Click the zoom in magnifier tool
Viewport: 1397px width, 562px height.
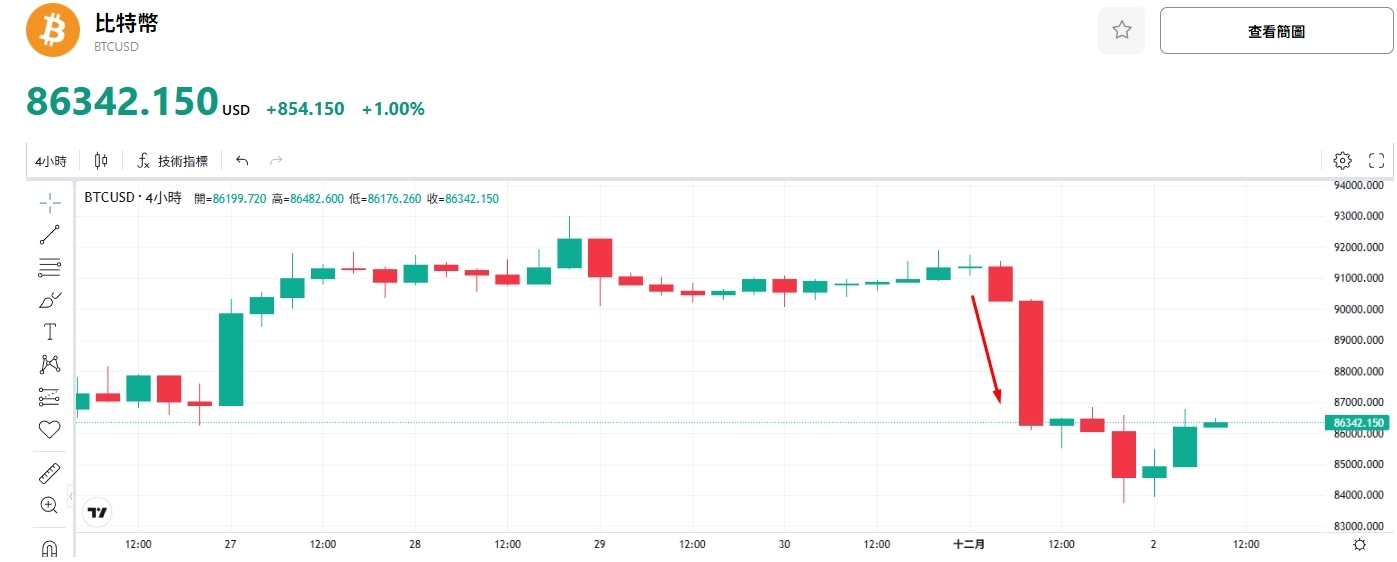(x=49, y=505)
